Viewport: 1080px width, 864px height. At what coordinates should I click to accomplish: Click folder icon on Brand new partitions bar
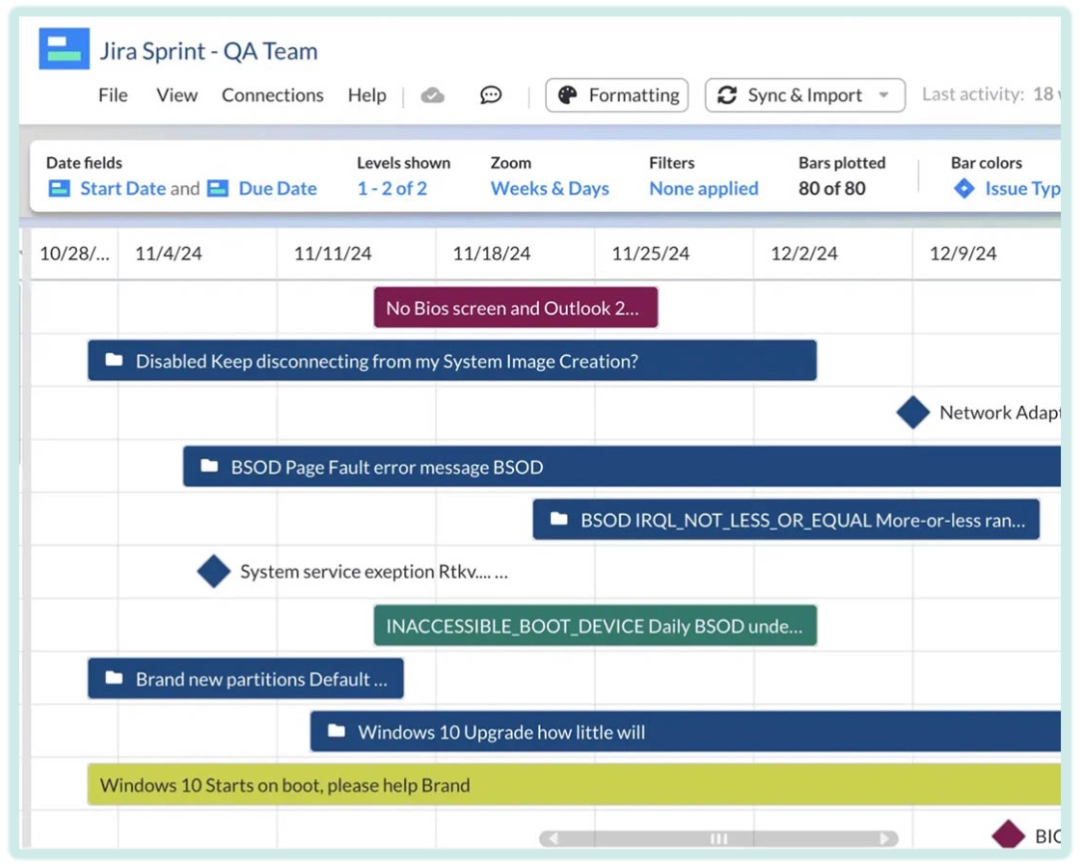[114, 679]
